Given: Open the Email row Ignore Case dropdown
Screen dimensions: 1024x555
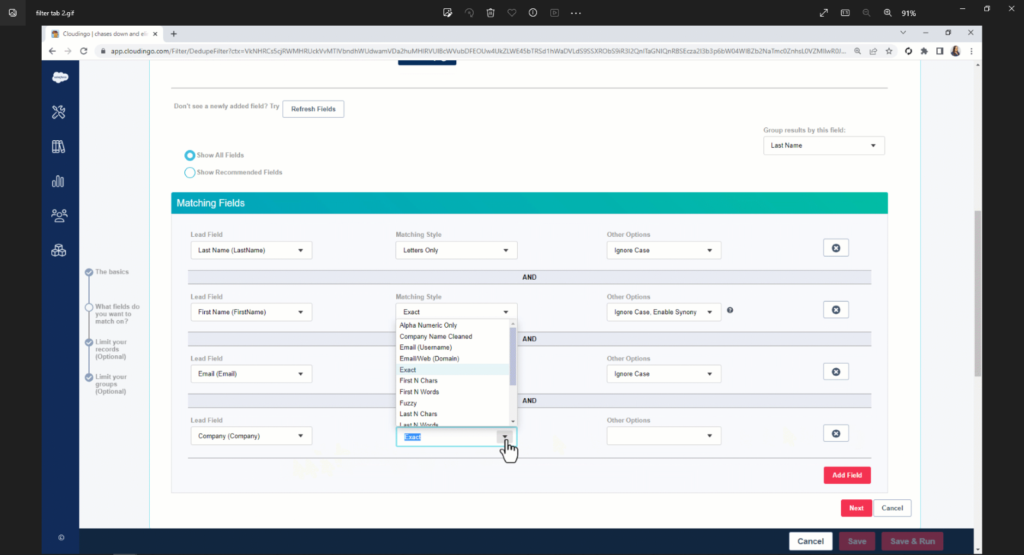Looking at the screenshot, I should coord(664,374).
